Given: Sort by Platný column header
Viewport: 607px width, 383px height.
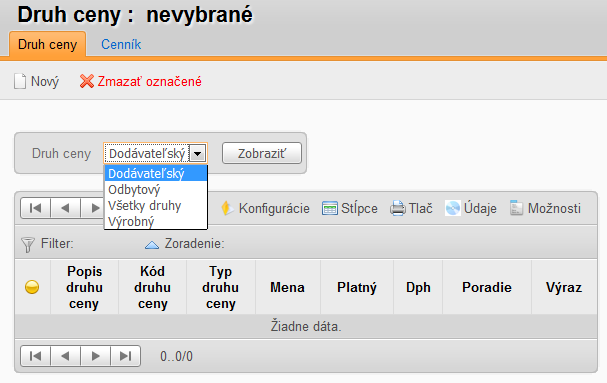Looking at the screenshot, I should click(x=357, y=287).
